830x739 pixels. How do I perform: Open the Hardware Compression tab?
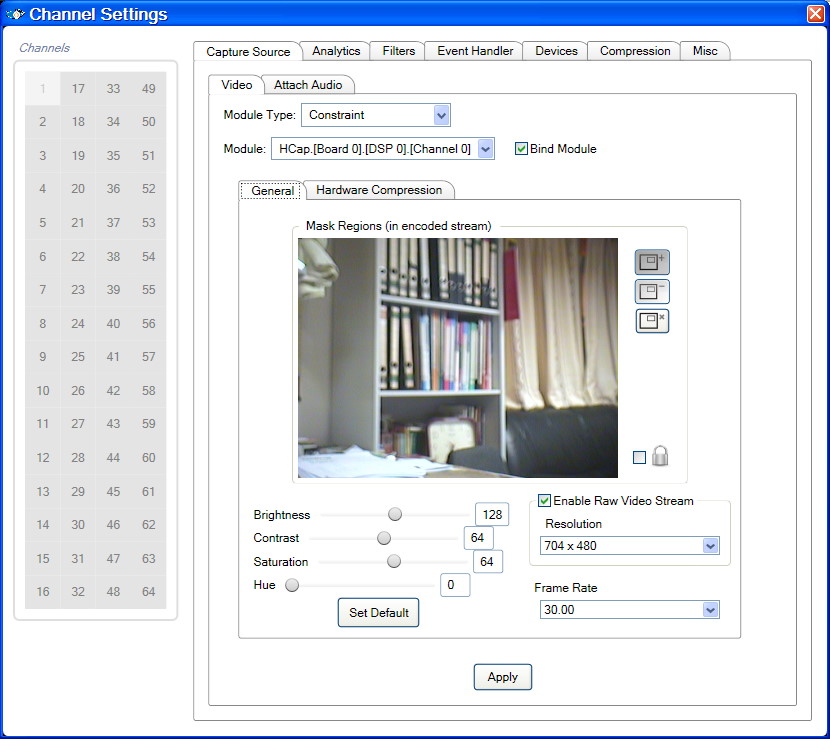pos(379,190)
